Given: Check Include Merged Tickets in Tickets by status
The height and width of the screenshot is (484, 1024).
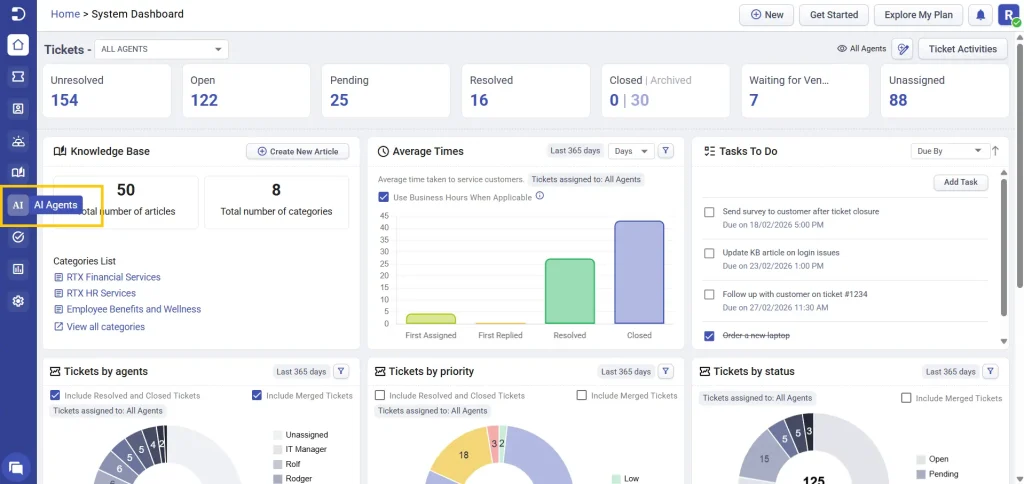Looking at the screenshot, I should coord(906,398).
